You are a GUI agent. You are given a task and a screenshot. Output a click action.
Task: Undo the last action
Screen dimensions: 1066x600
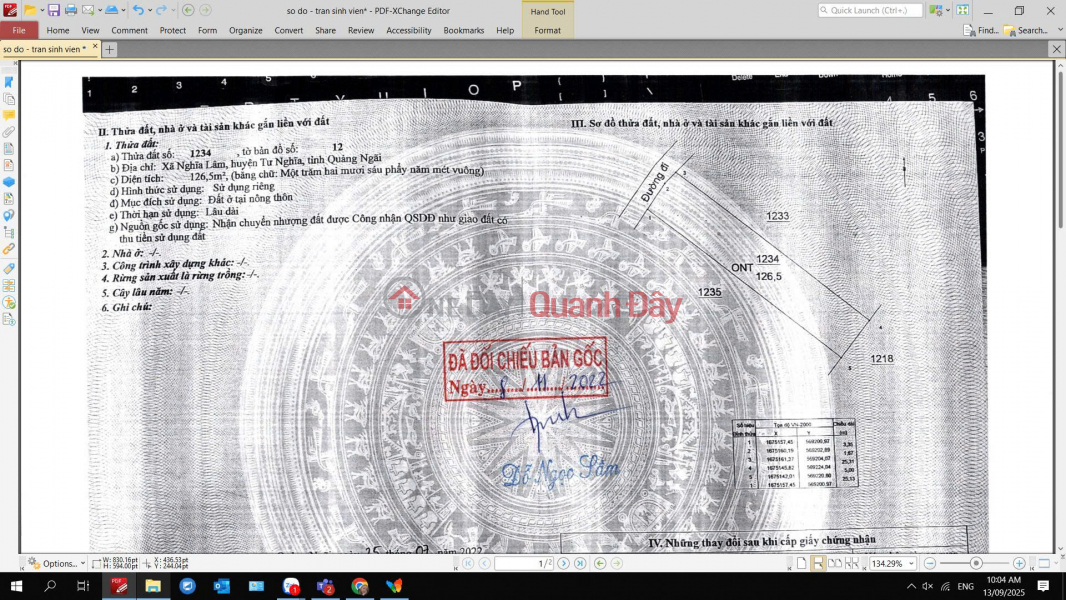[x=137, y=10]
